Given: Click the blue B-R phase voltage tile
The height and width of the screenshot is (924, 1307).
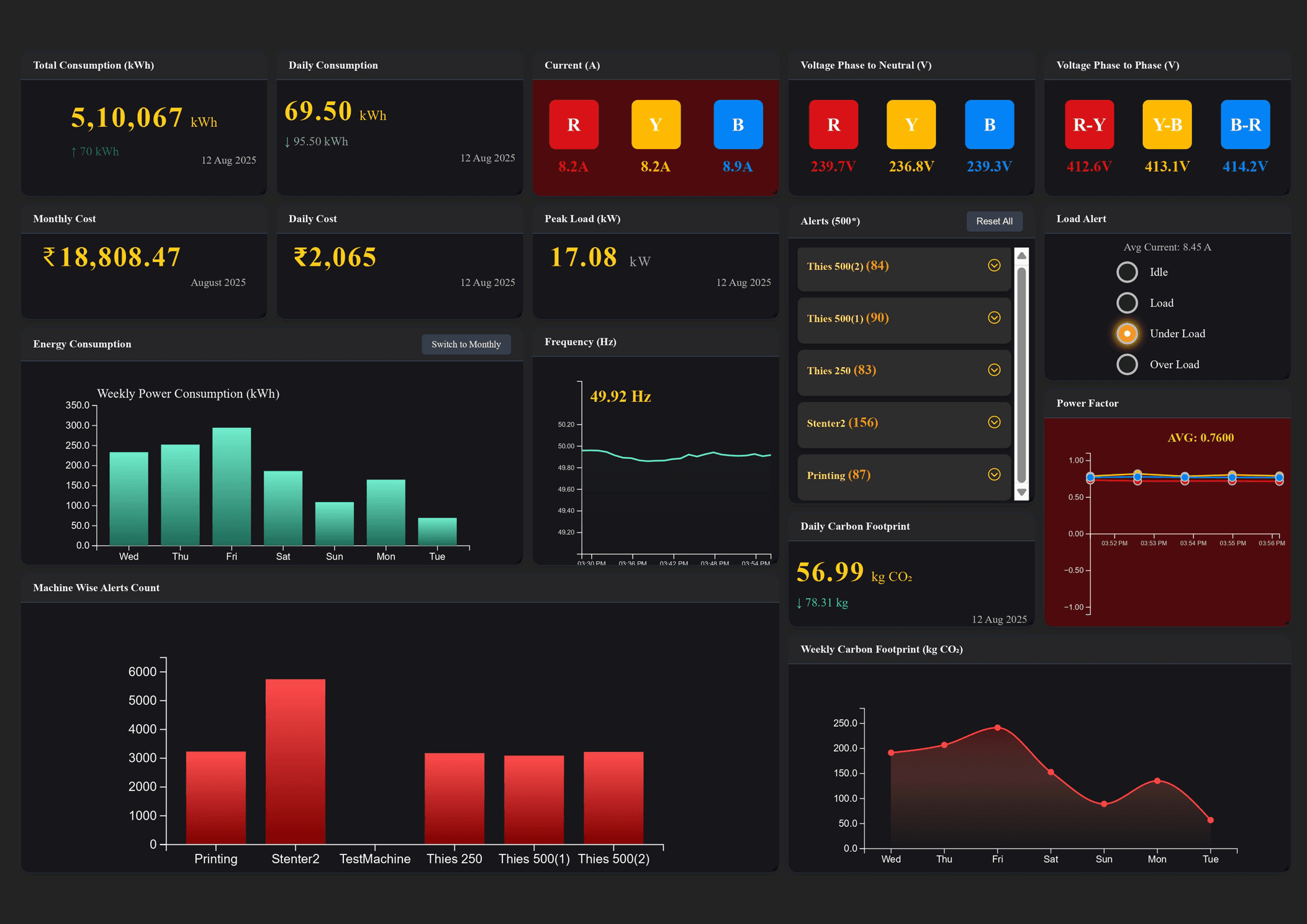Looking at the screenshot, I should click(x=1245, y=124).
